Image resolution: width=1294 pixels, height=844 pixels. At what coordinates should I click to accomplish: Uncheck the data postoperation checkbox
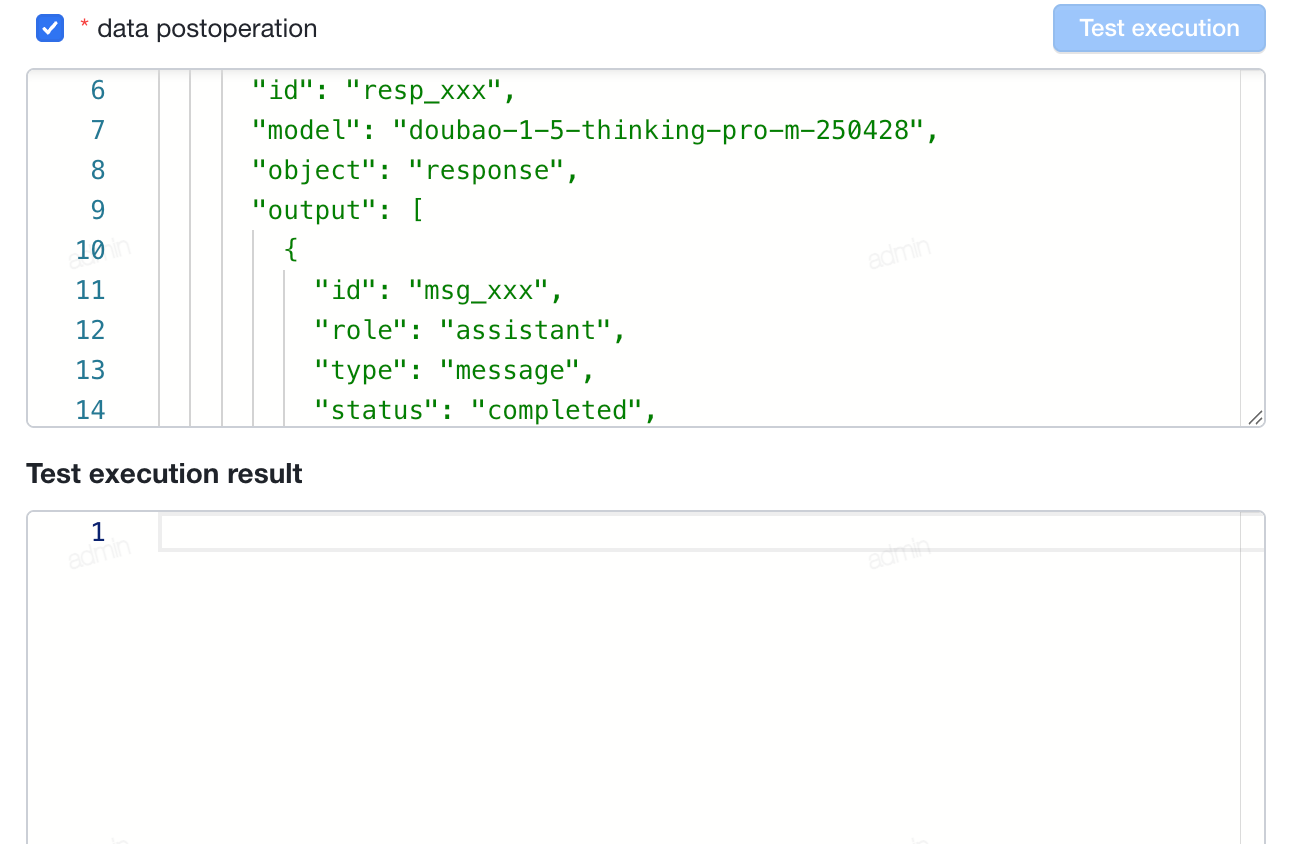[x=50, y=29]
